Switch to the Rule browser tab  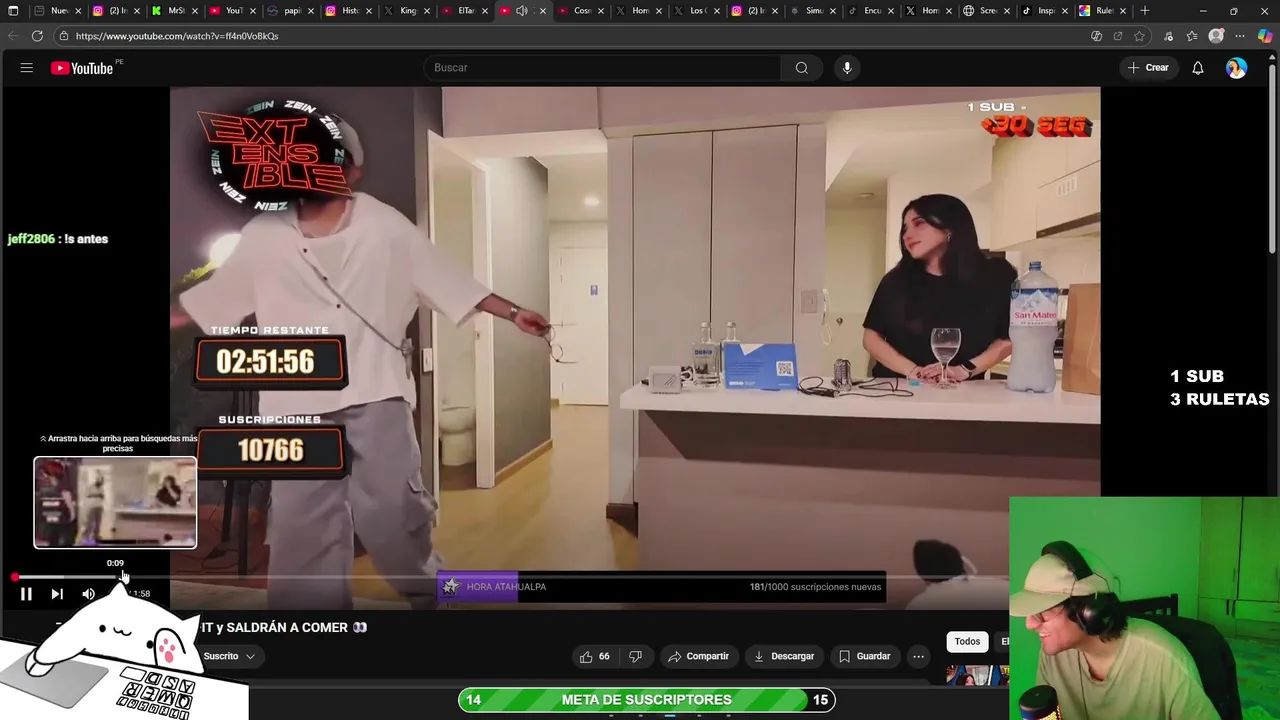1102,11
